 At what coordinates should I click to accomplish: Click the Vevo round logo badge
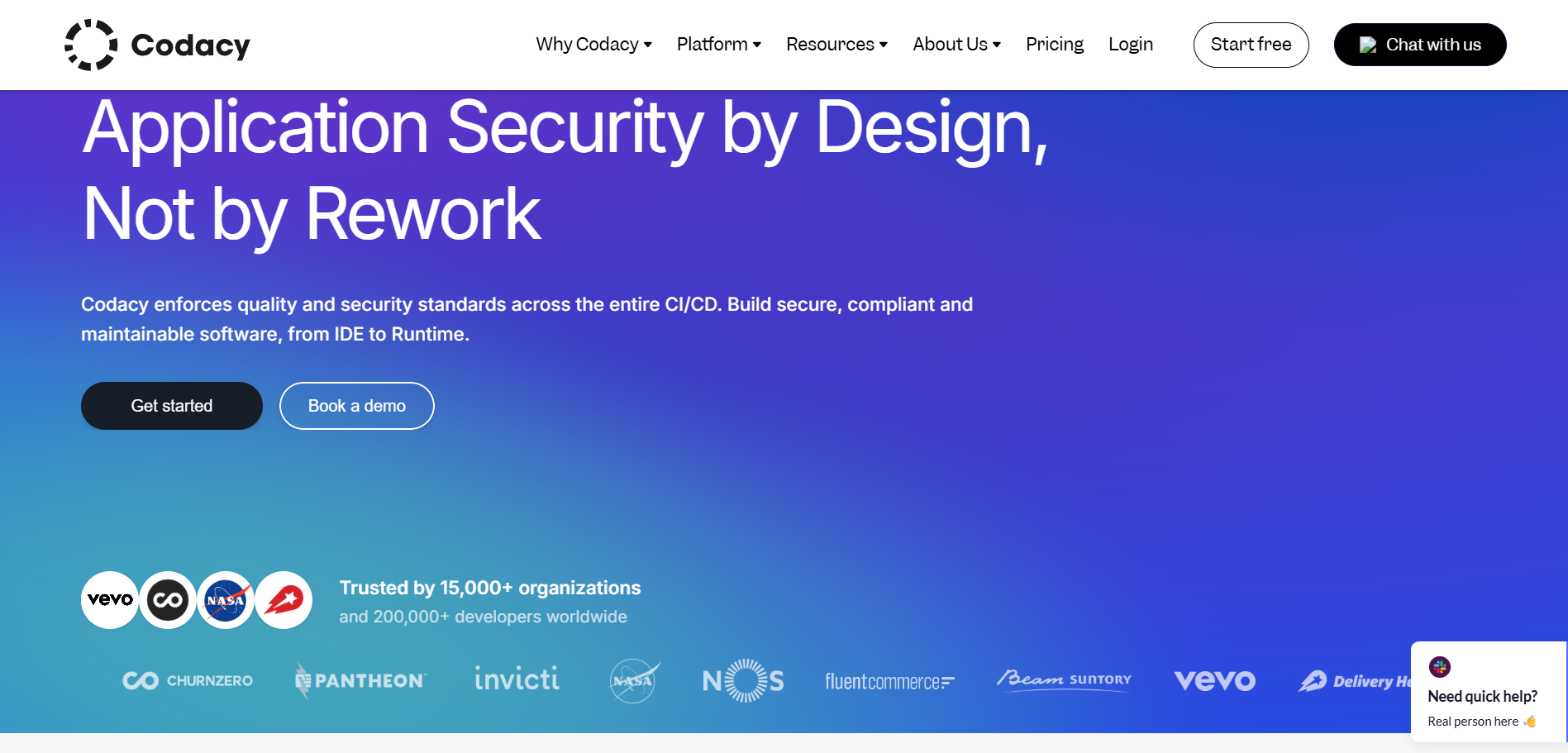110,600
